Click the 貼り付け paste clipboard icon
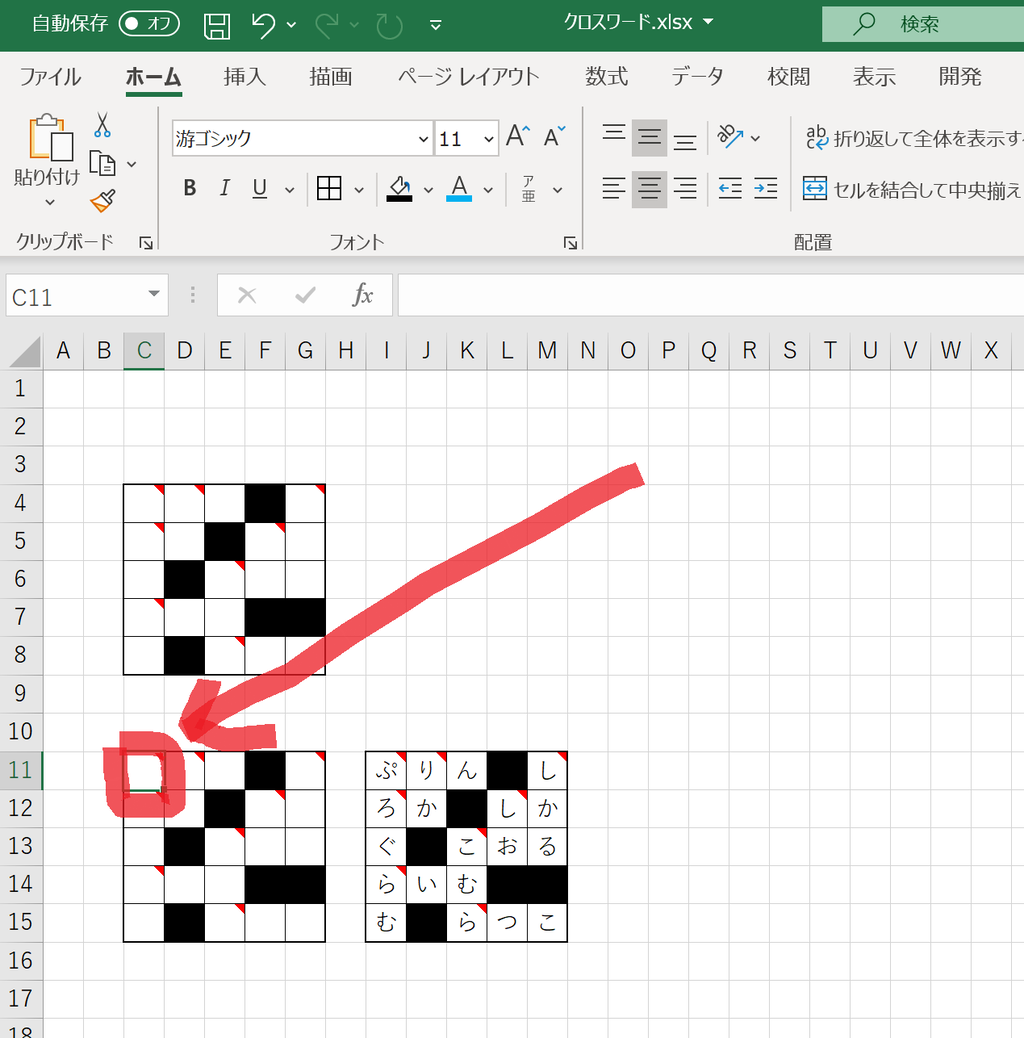The height and width of the screenshot is (1038, 1024). 50,138
